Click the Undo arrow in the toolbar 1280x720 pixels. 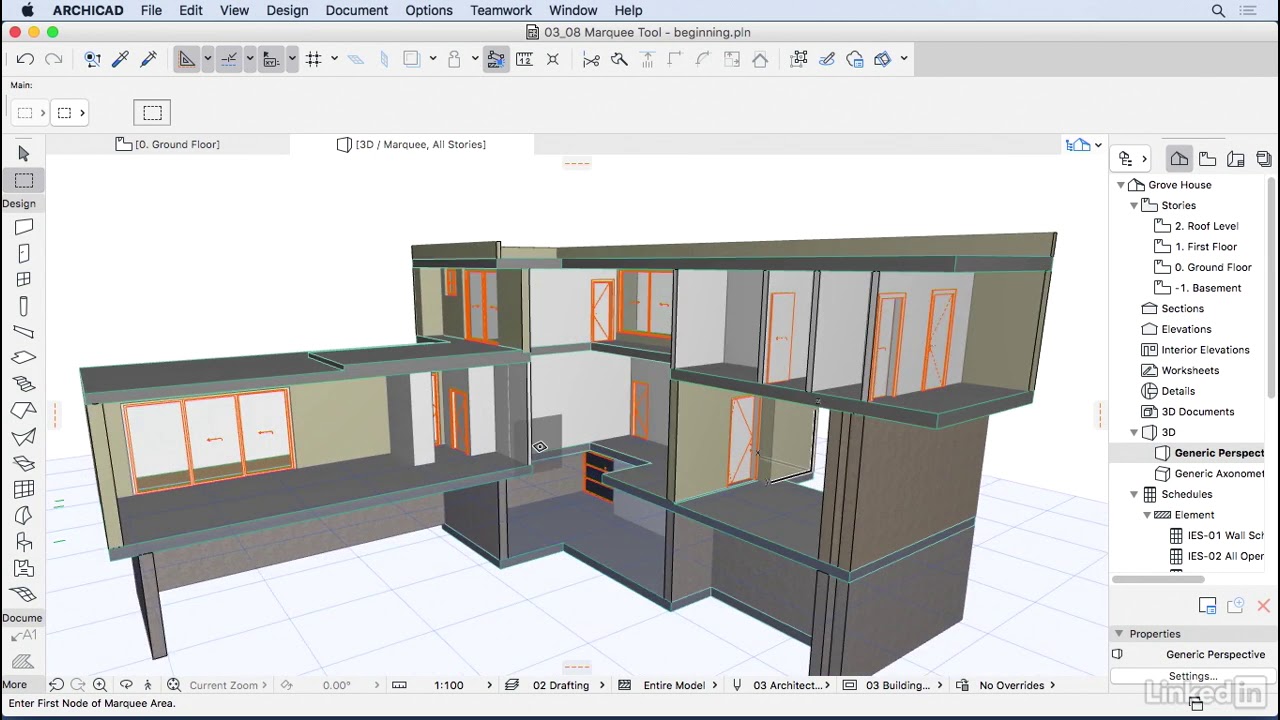point(25,59)
